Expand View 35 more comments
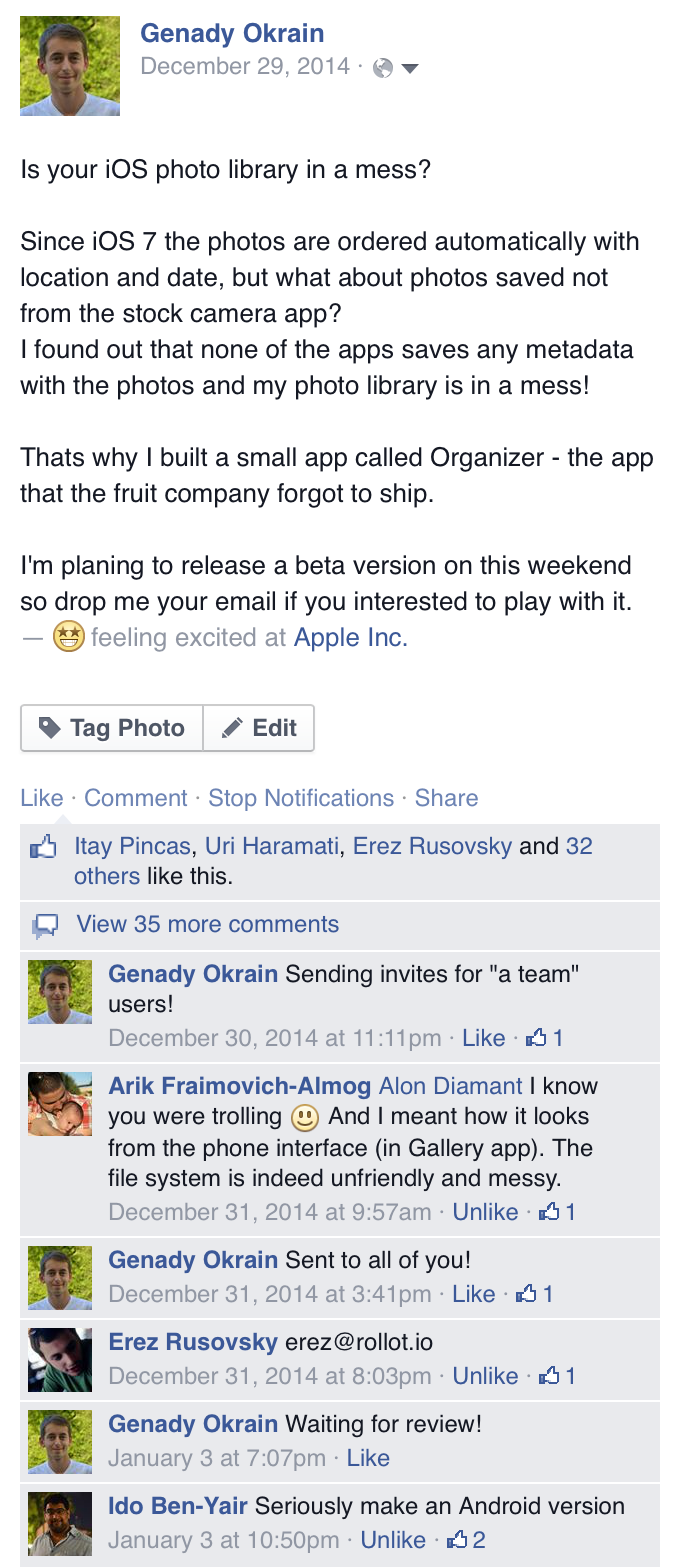Viewport: 676px width, 1567px height. [x=208, y=924]
